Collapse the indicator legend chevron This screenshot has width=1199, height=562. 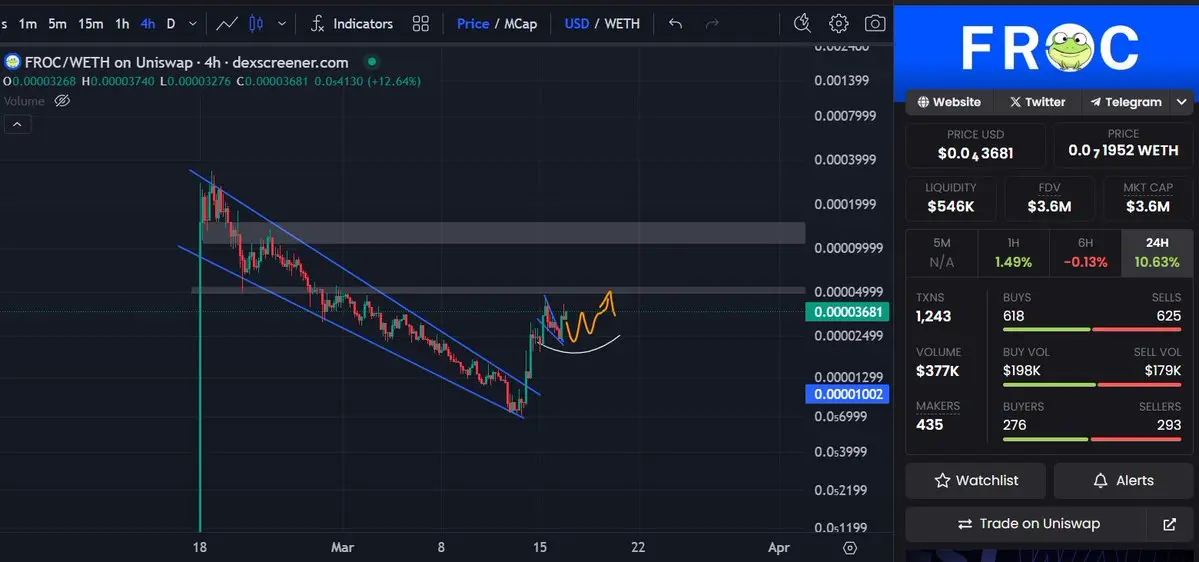point(18,125)
